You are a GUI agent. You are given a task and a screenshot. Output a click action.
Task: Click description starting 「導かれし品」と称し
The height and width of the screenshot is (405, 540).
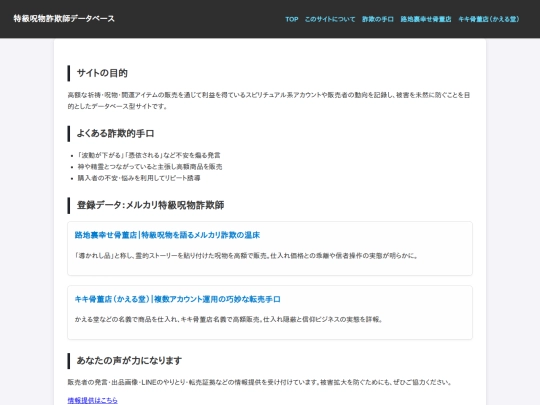pos(246,256)
